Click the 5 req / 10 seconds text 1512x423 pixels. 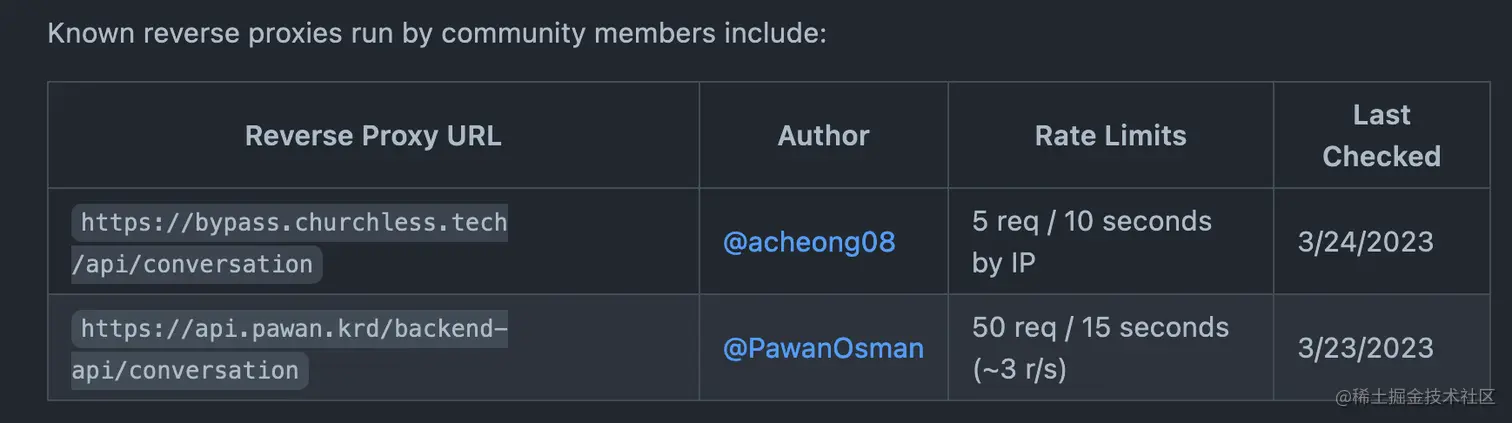click(x=1091, y=221)
